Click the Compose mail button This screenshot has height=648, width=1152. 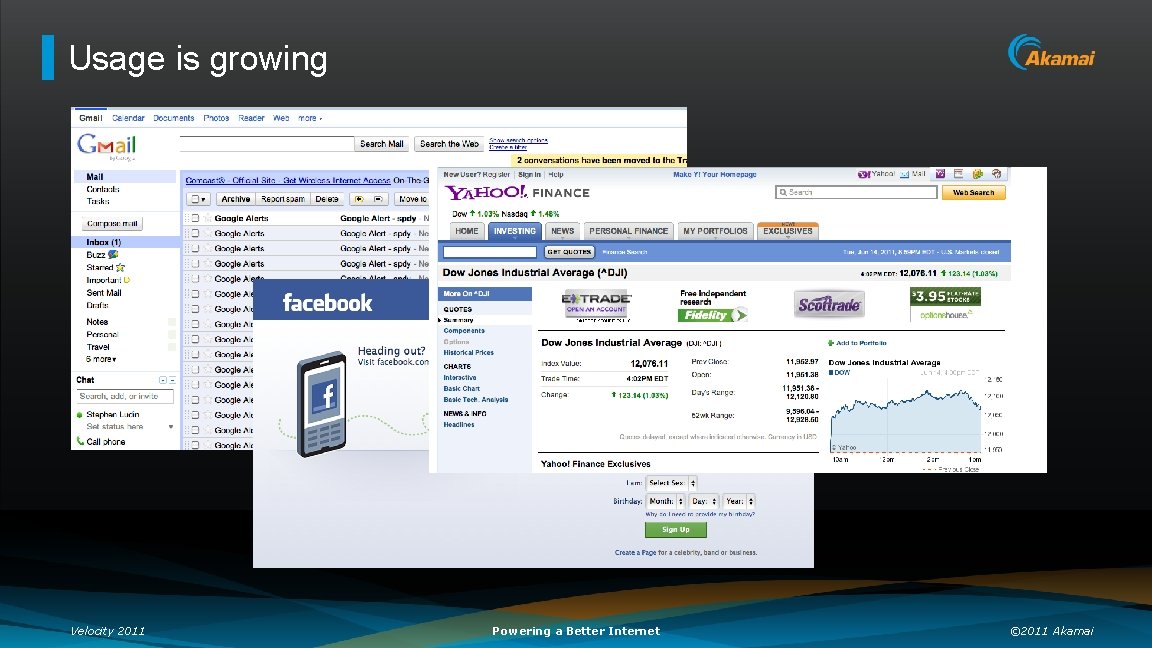[x=112, y=223]
